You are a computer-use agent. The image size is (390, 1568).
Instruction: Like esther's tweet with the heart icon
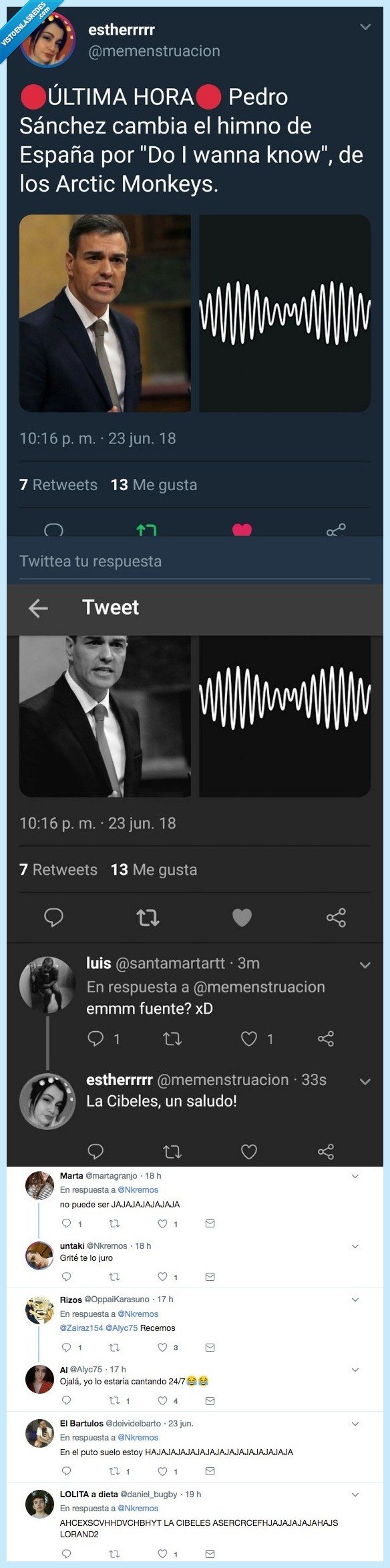tap(242, 918)
